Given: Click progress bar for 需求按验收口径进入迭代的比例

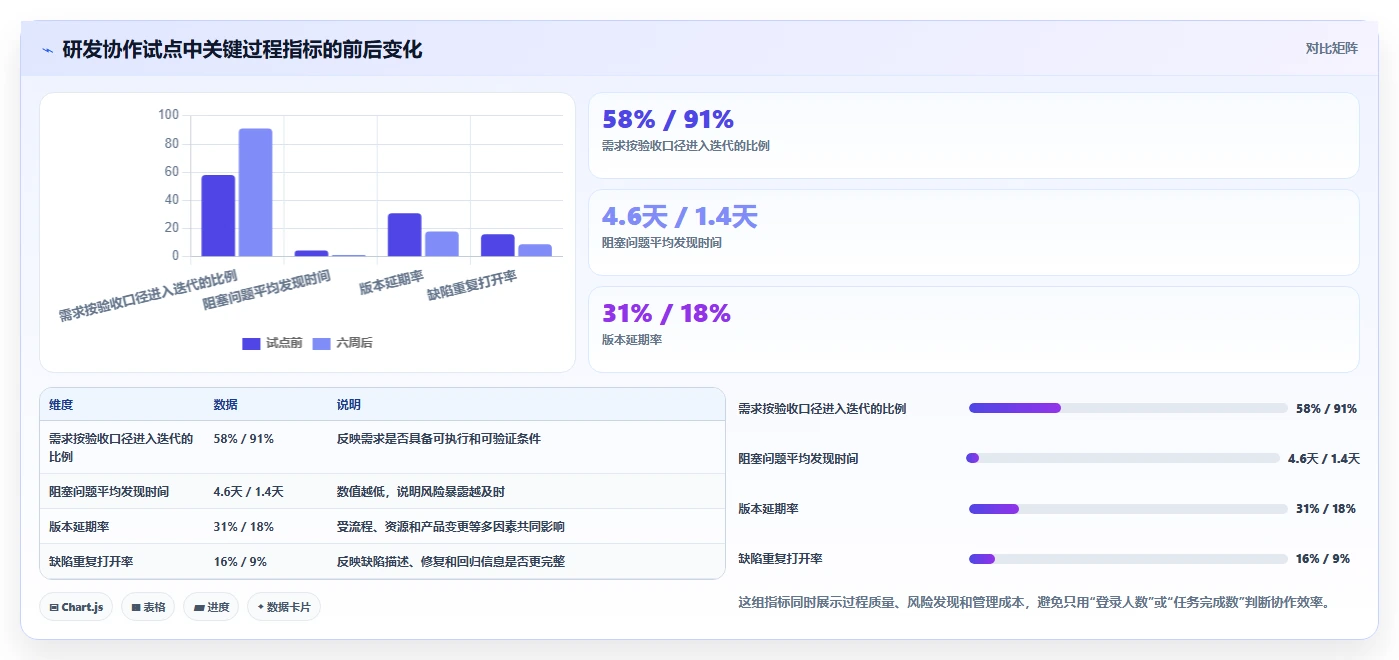Looking at the screenshot, I should 1128,408.
